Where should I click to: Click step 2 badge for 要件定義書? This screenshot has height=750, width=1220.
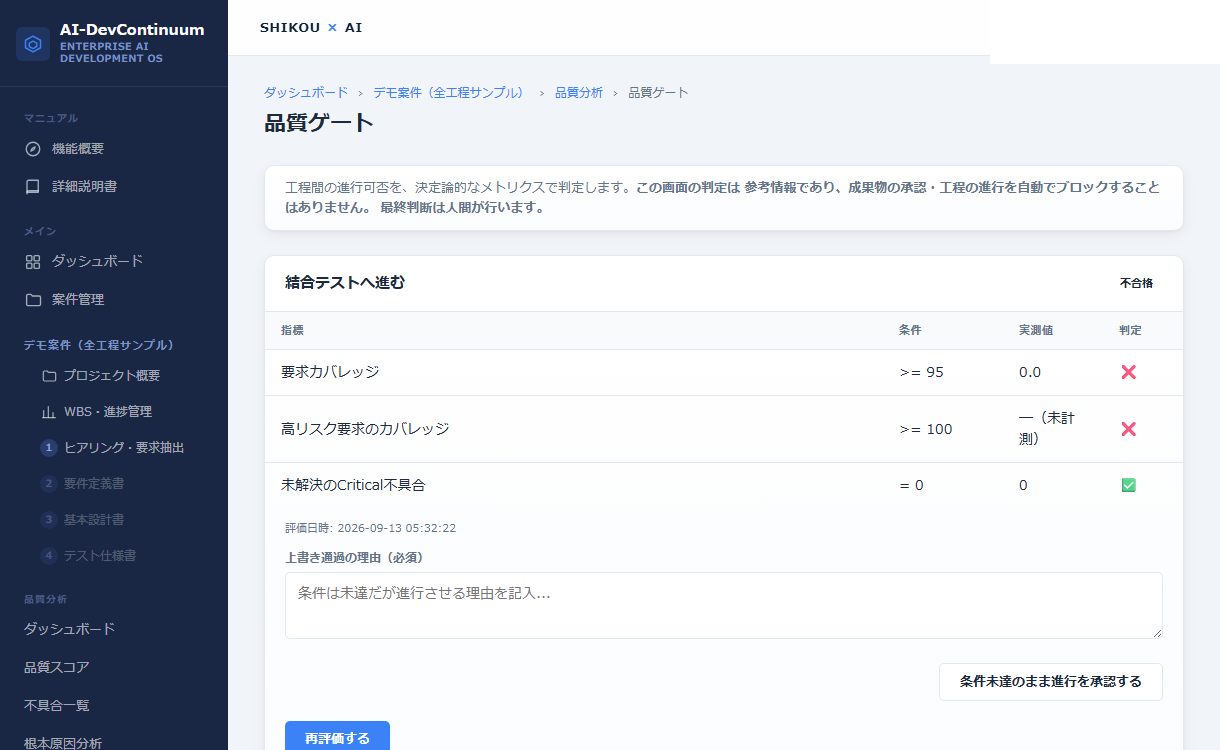[49, 484]
